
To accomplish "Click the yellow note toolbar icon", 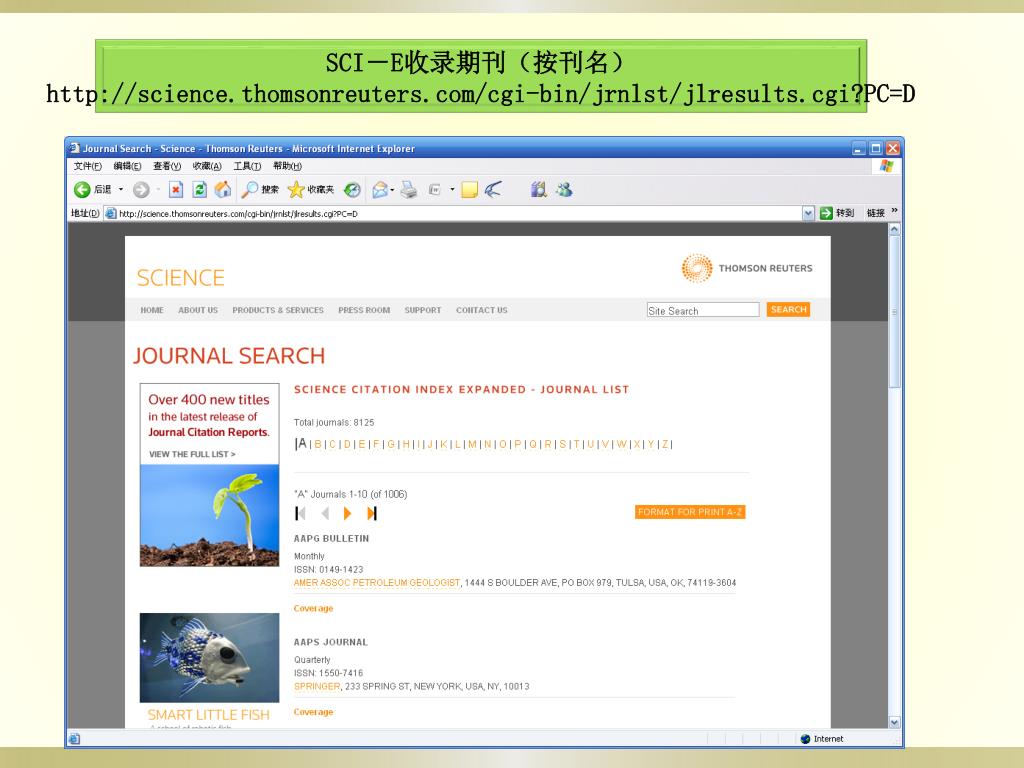I will click(469, 189).
